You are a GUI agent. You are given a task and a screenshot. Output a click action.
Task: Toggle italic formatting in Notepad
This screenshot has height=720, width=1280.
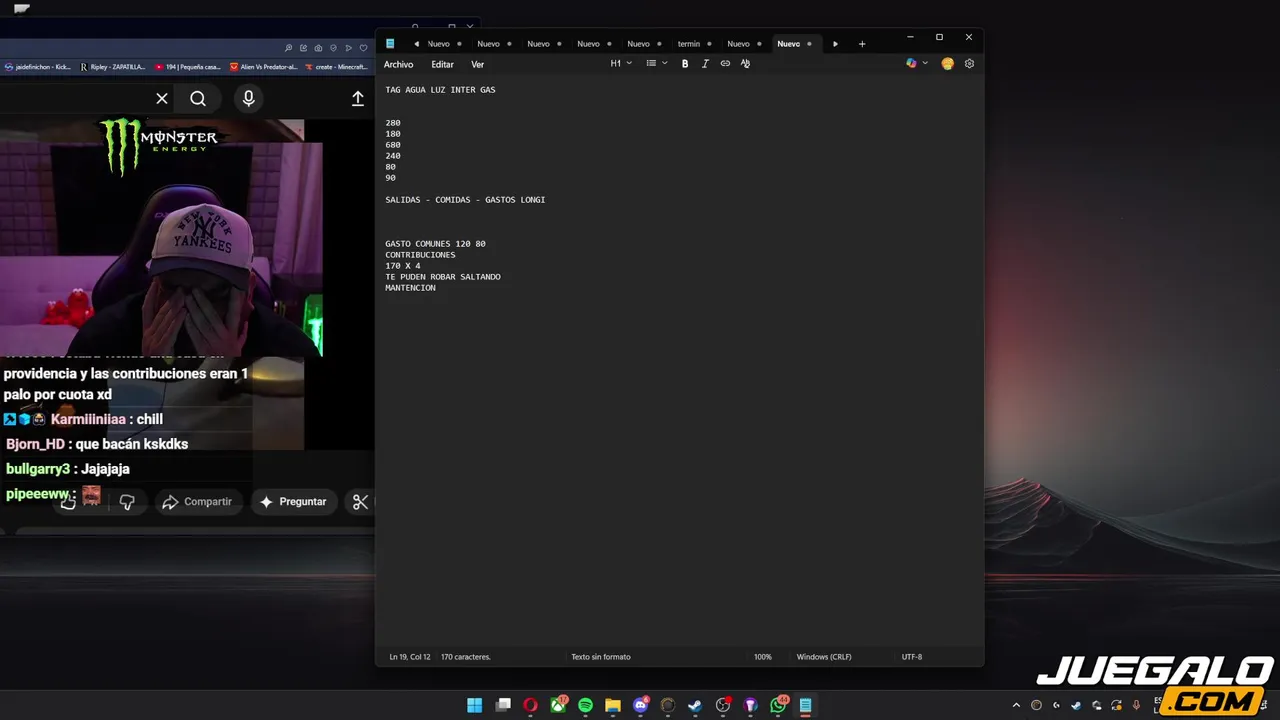705,64
